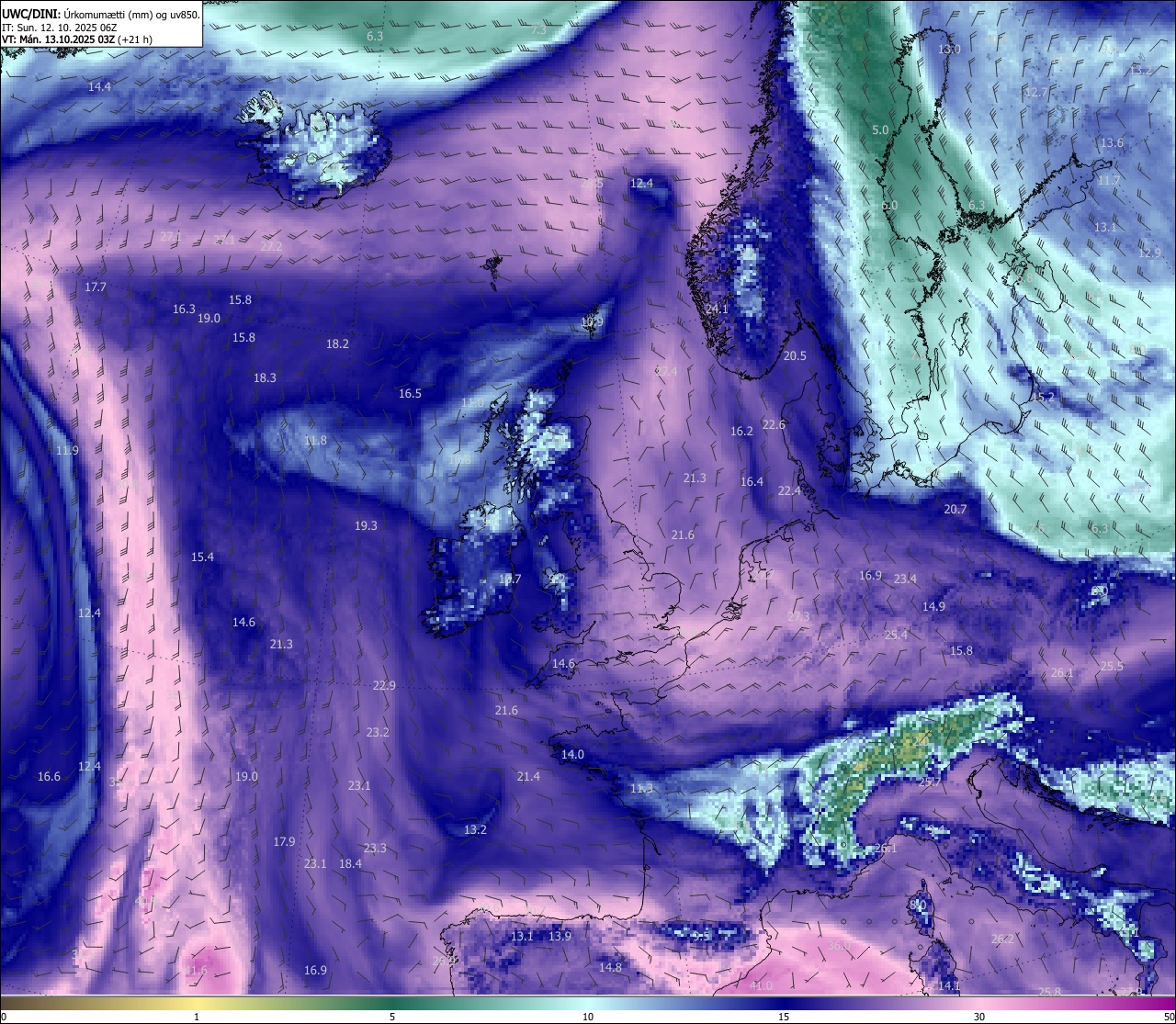The width and height of the screenshot is (1176, 1024).
Task: Click the 22.9 value southwest of Ireland
Action: tap(384, 686)
